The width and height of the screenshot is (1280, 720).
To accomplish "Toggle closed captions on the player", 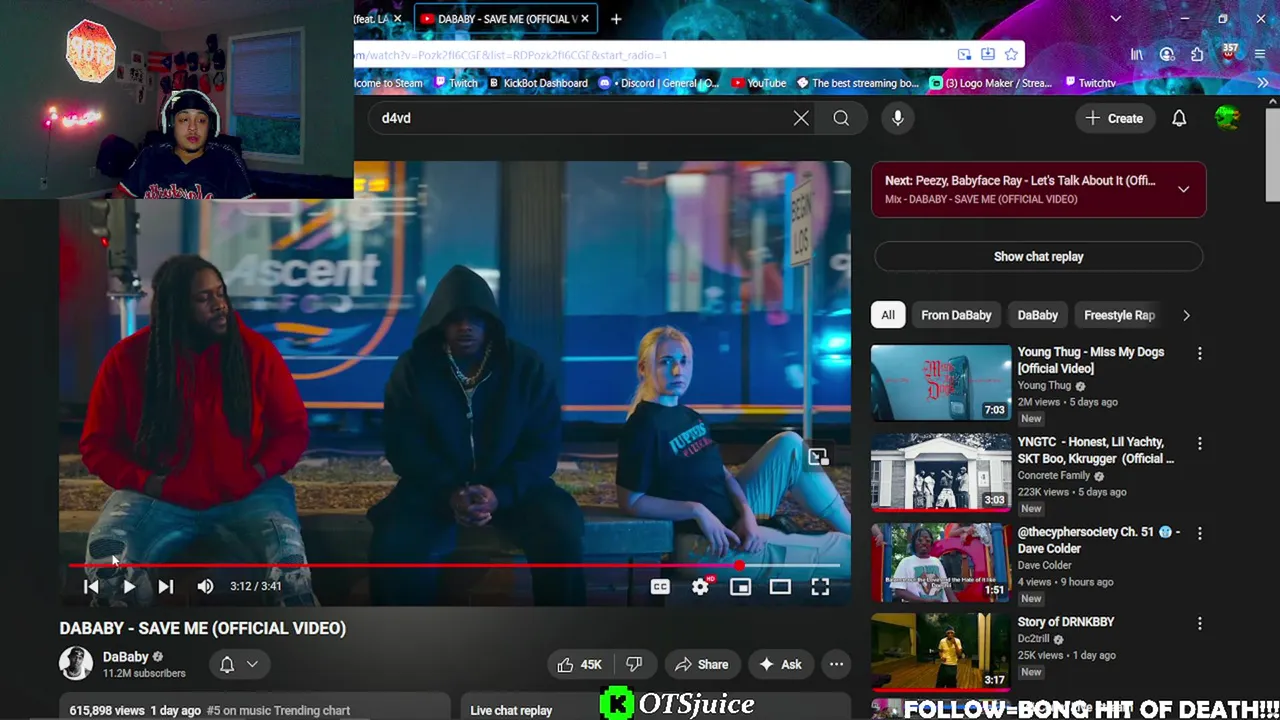I will (x=660, y=587).
